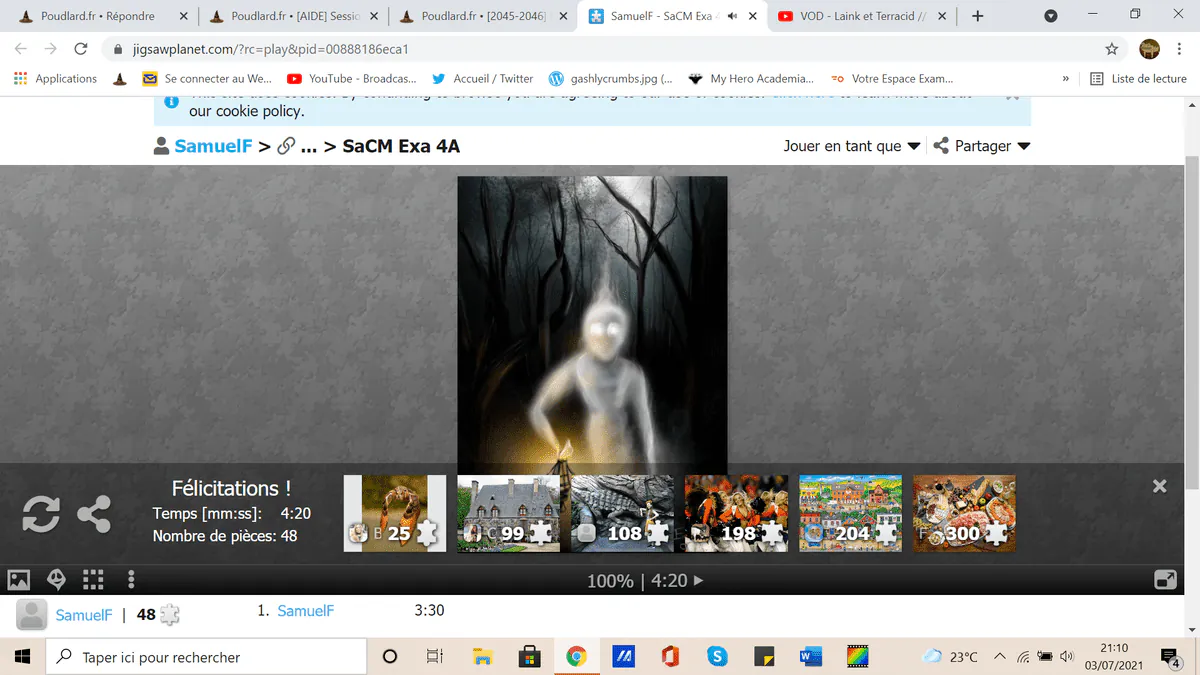Open File Explorer from taskbar

[x=482, y=657]
